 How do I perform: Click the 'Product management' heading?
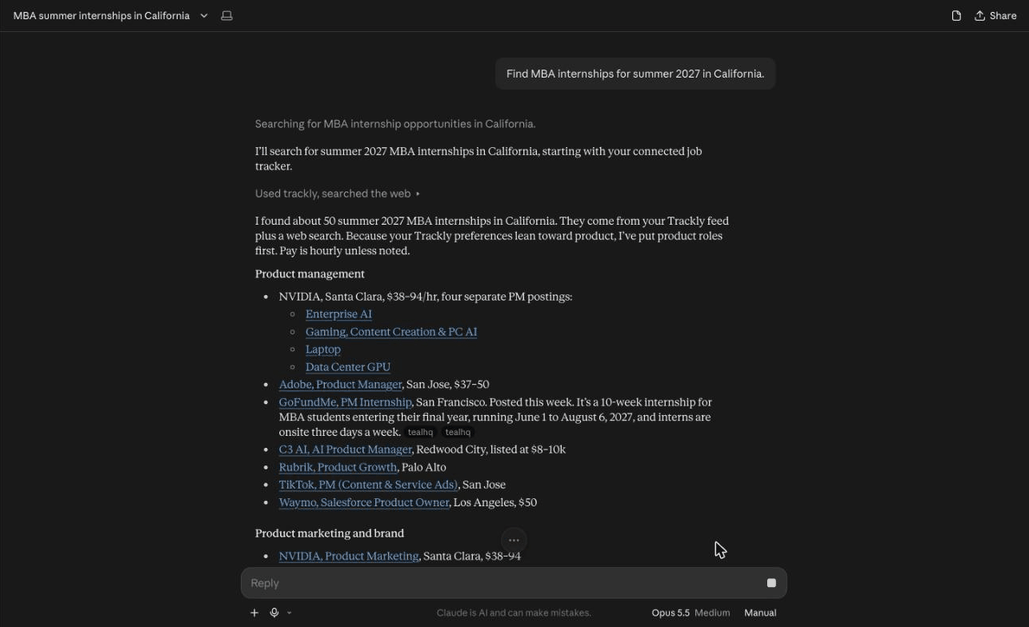click(x=310, y=274)
